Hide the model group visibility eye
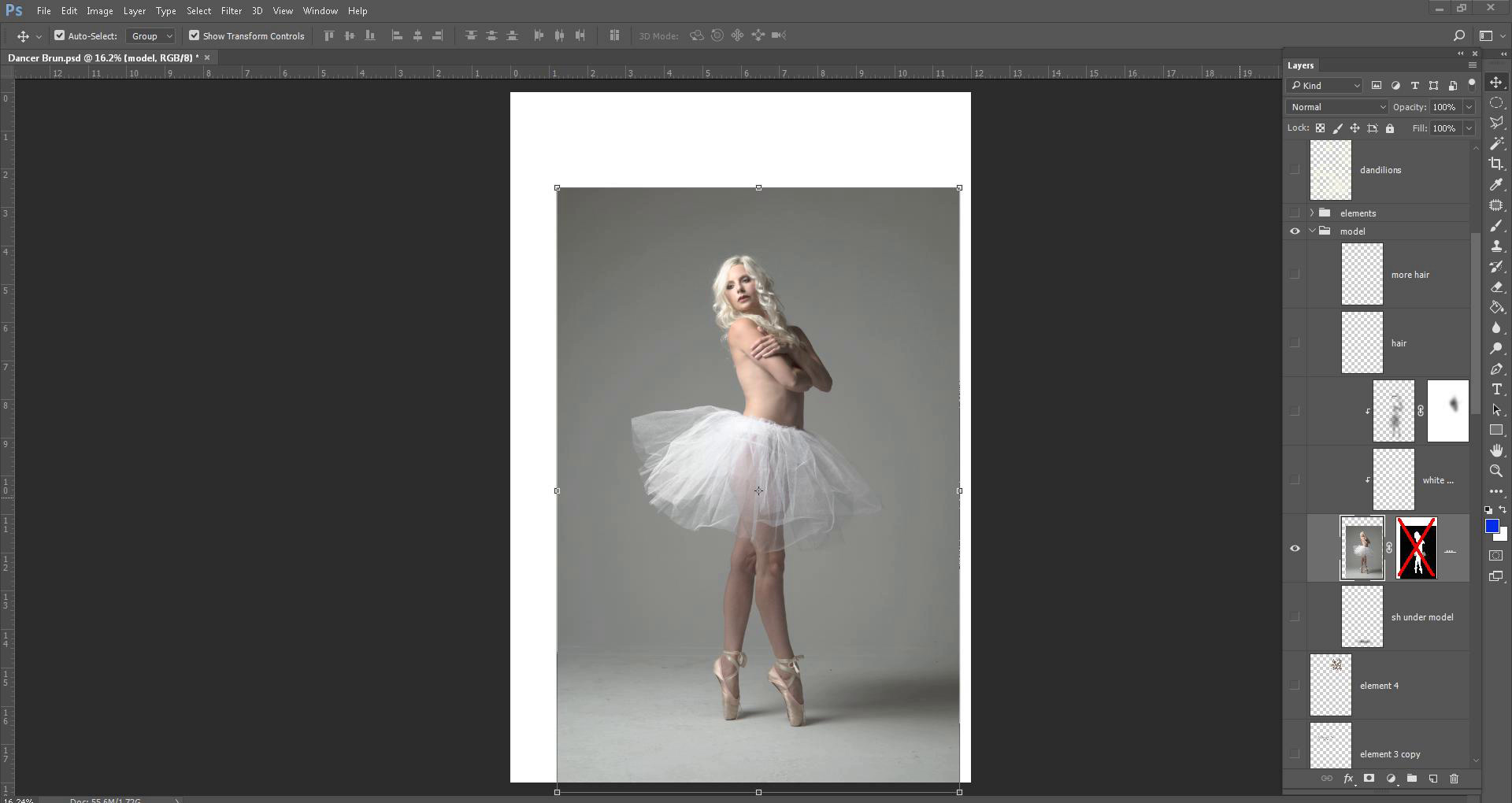 pyautogui.click(x=1295, y=231)
